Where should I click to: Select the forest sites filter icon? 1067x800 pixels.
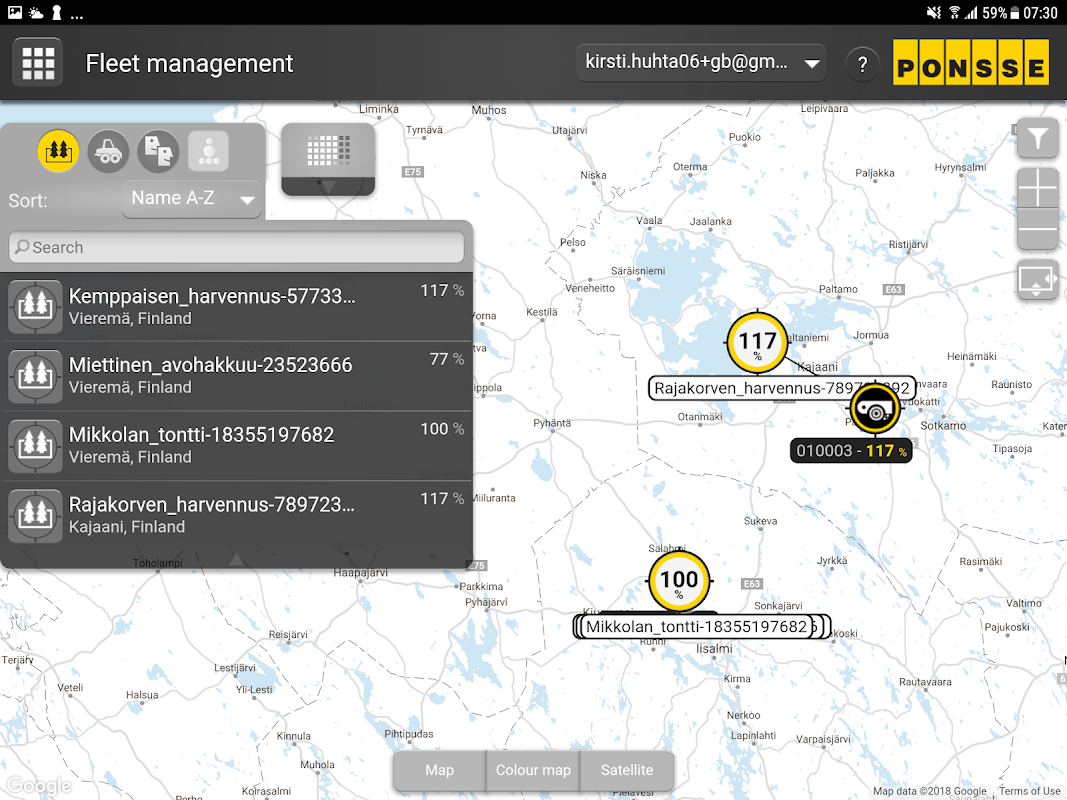pos(58,150)
